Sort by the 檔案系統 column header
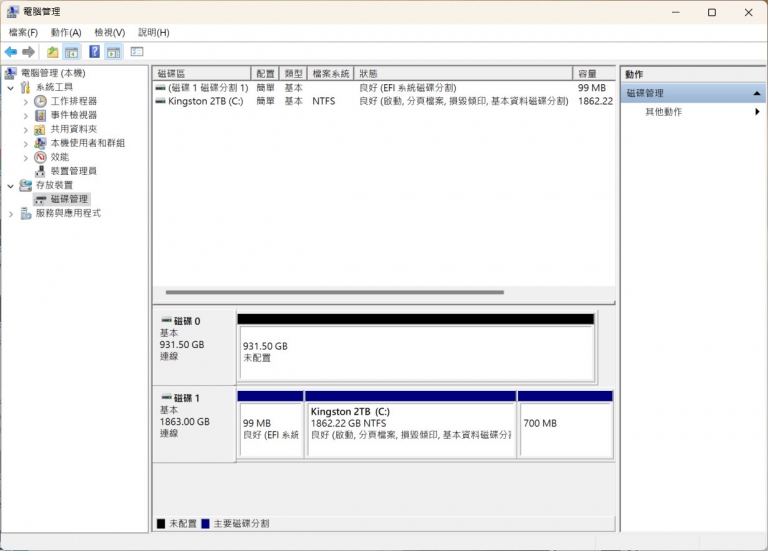The width and height of the screenshot is (768, 551). click(331, 73)
